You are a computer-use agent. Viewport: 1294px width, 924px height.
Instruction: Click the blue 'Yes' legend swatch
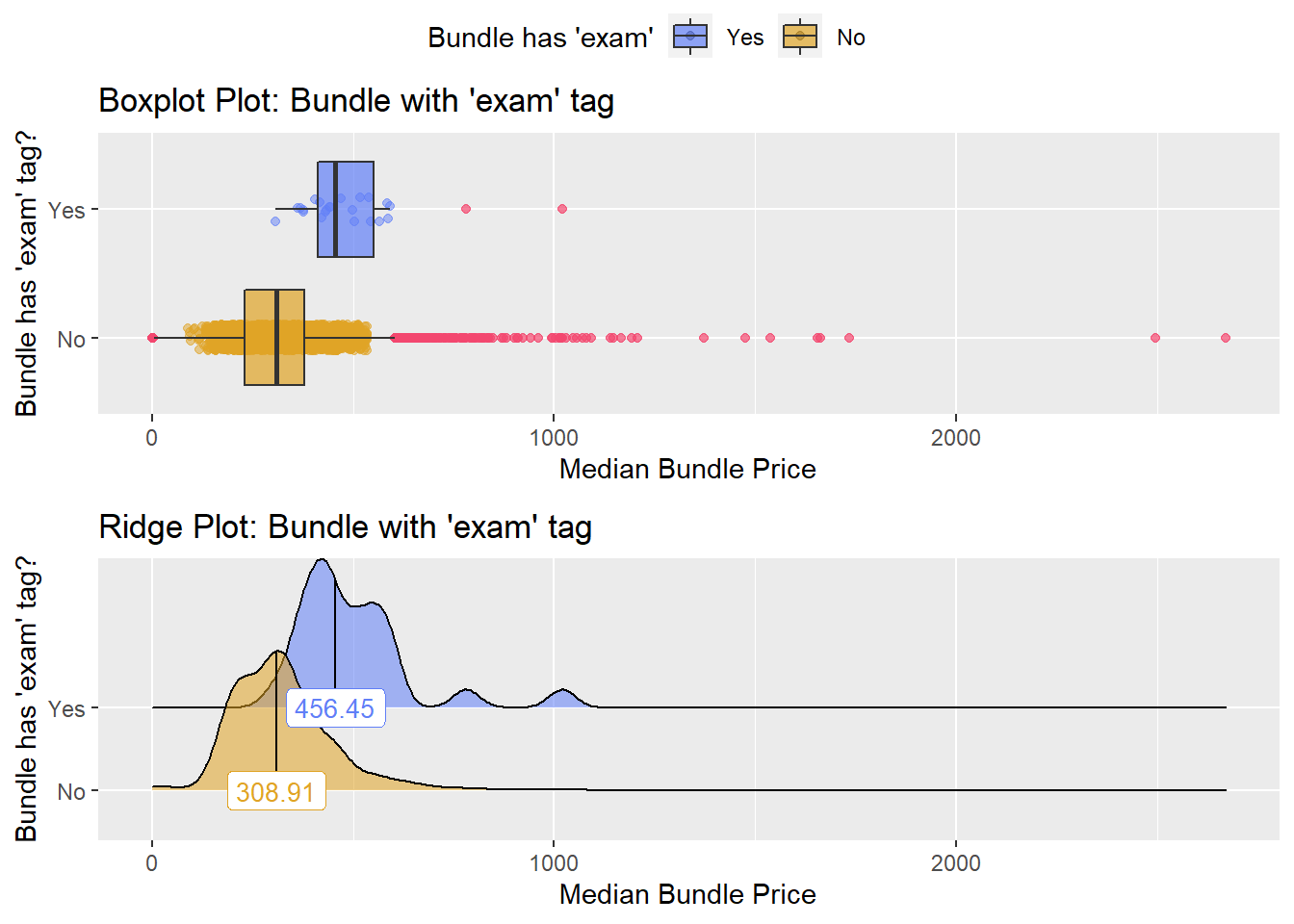tap(690, 38)
